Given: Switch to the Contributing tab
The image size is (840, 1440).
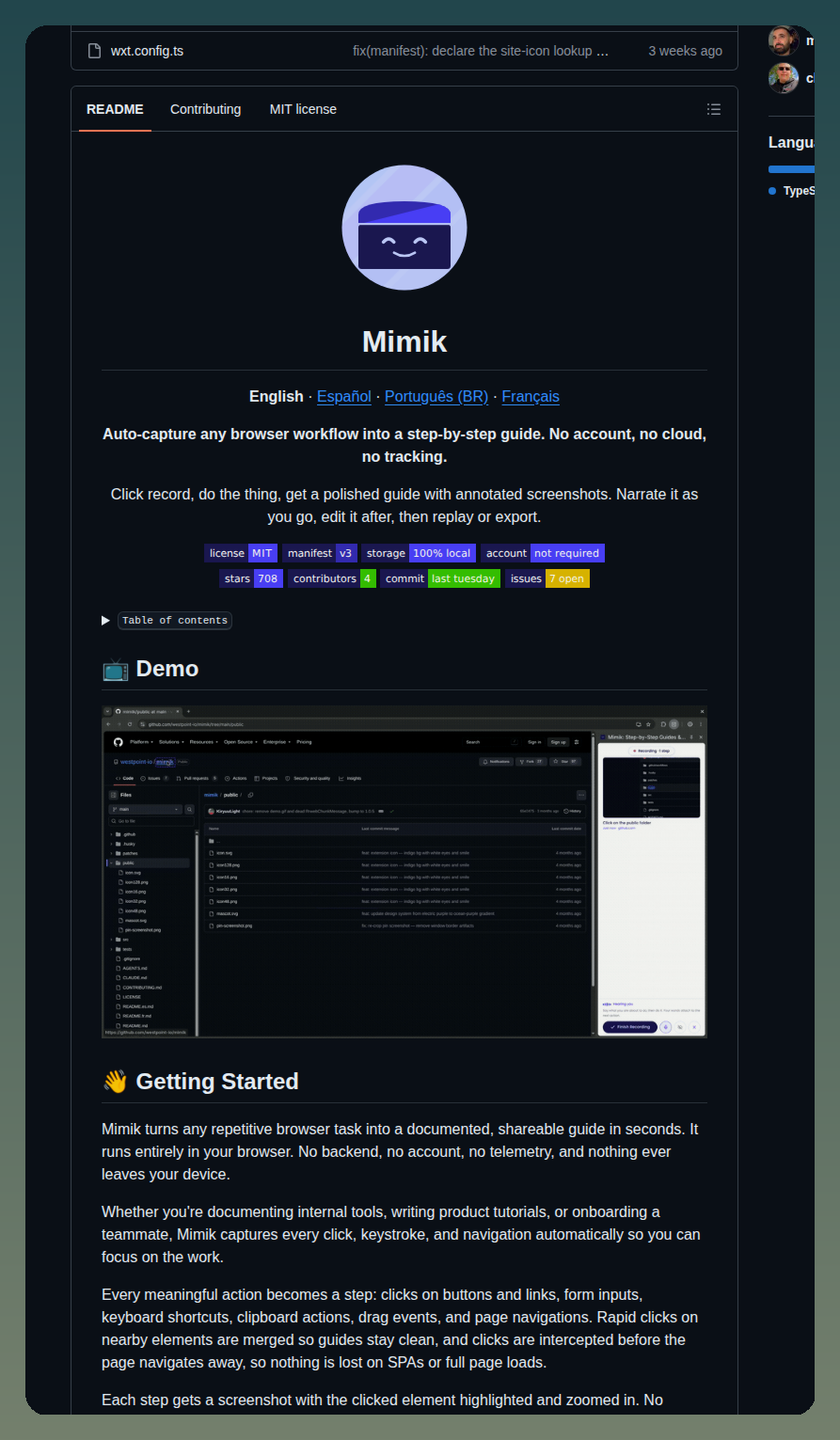Looking at the screenshot, I should pyautogui.click(x=205, y=109).
